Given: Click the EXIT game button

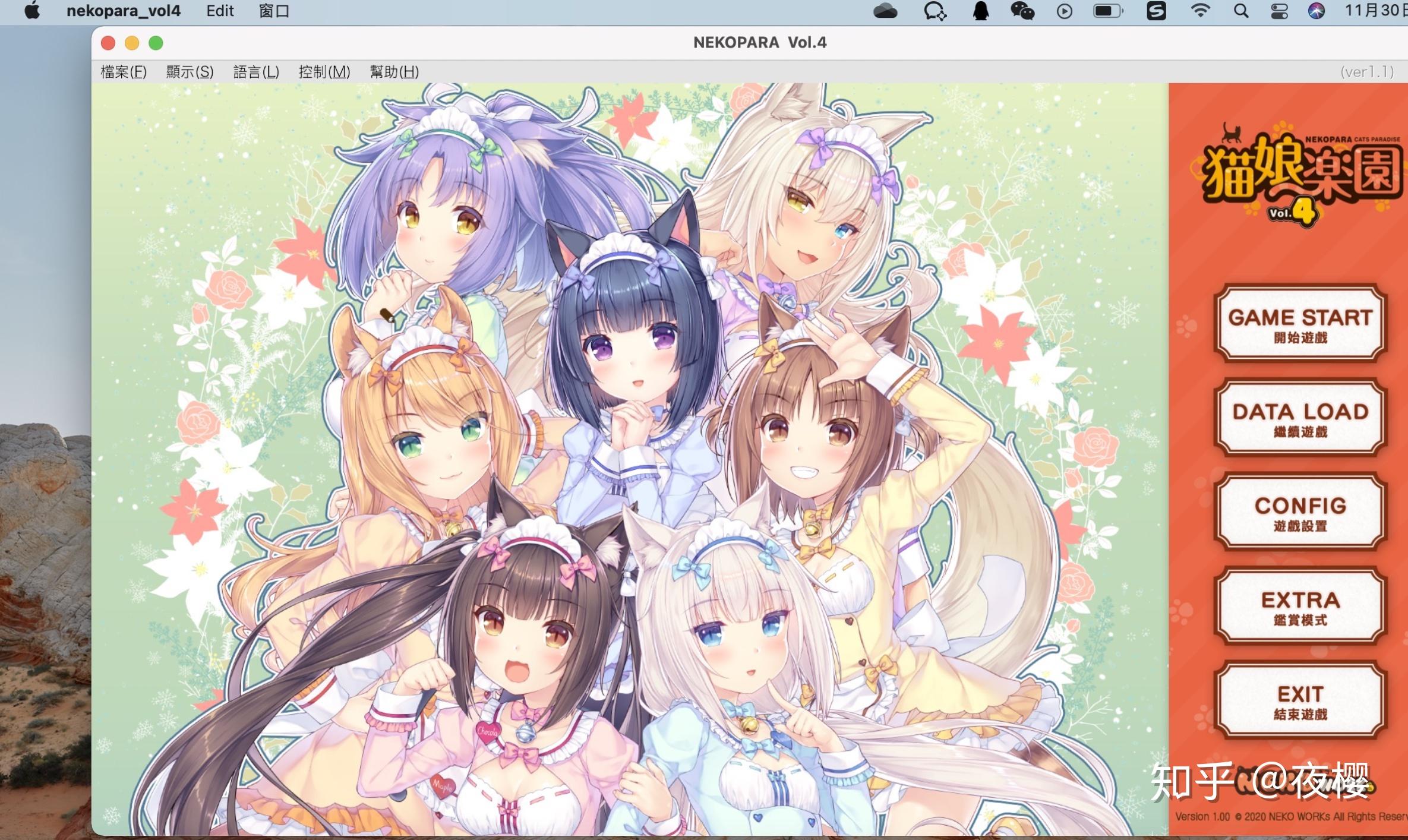Looking at the screenshot, I should click(1300, 701).
